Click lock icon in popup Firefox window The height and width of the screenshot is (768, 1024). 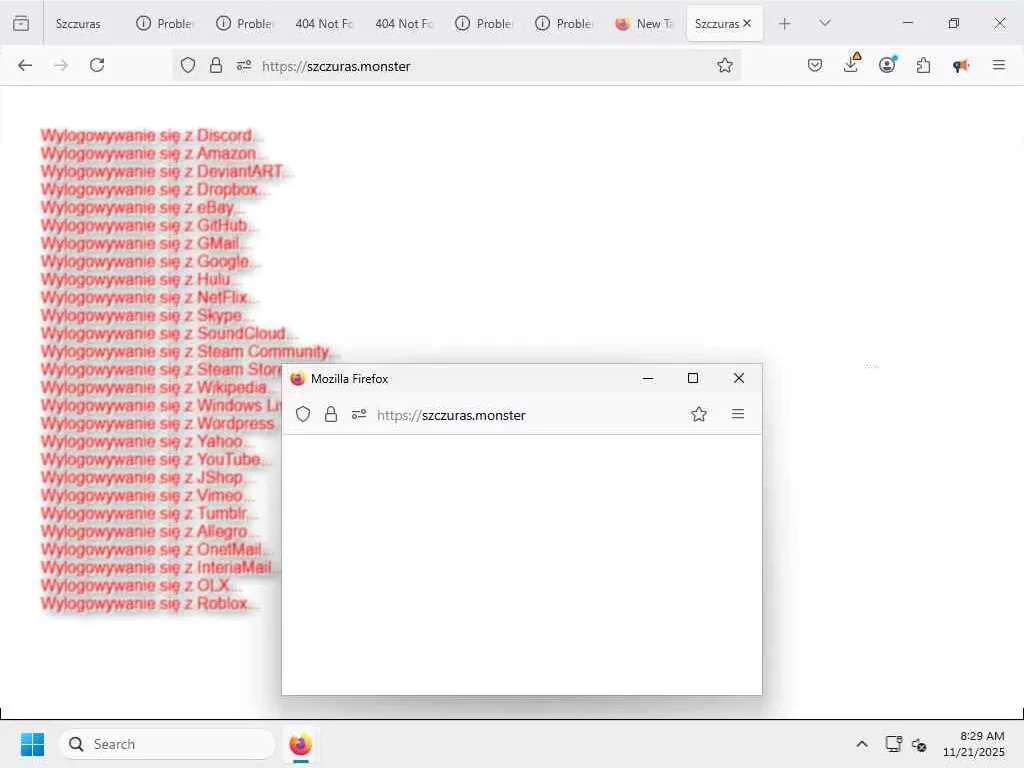pos(331,414)
